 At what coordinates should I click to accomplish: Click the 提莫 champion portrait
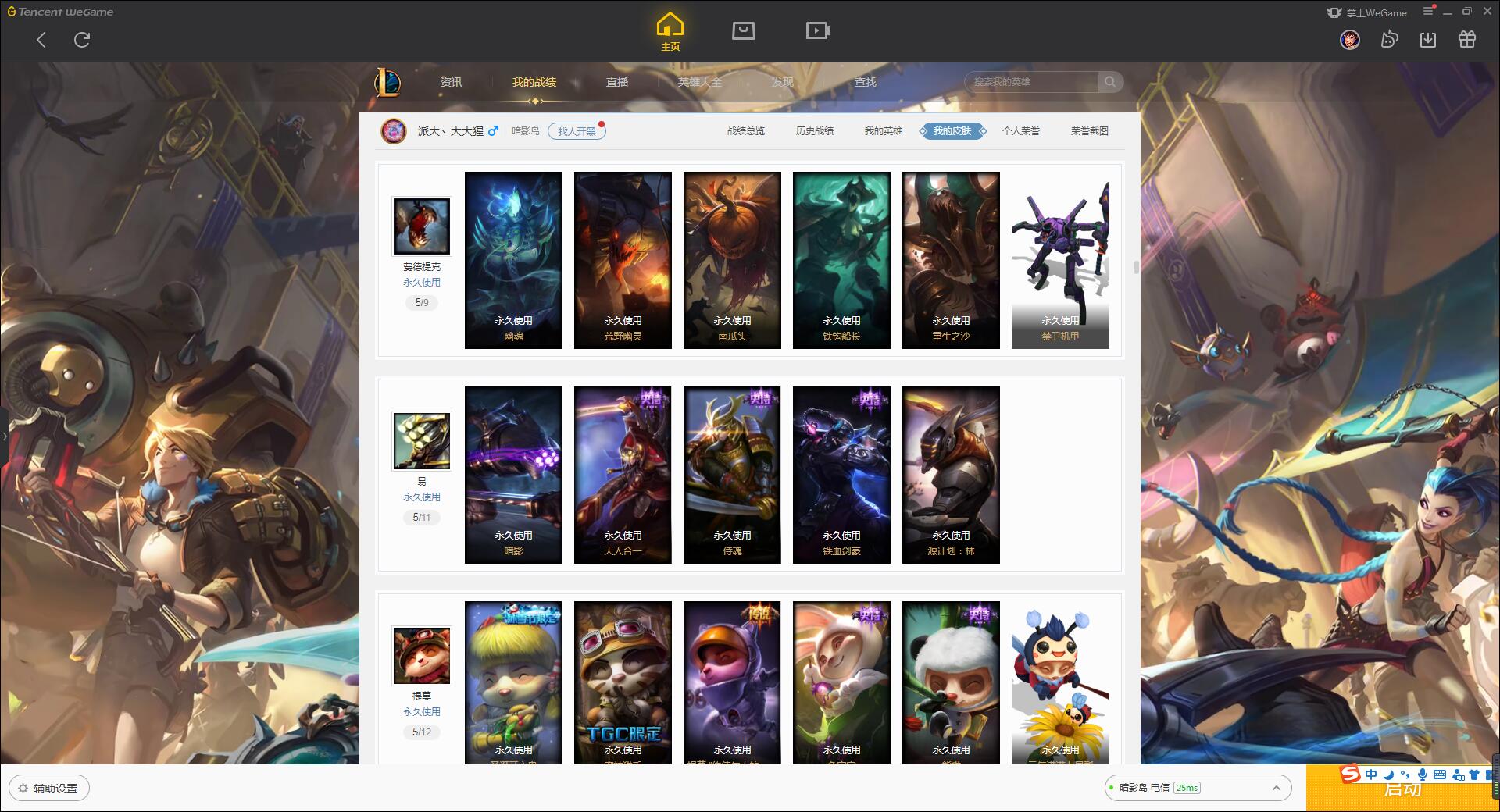(422, 655)
